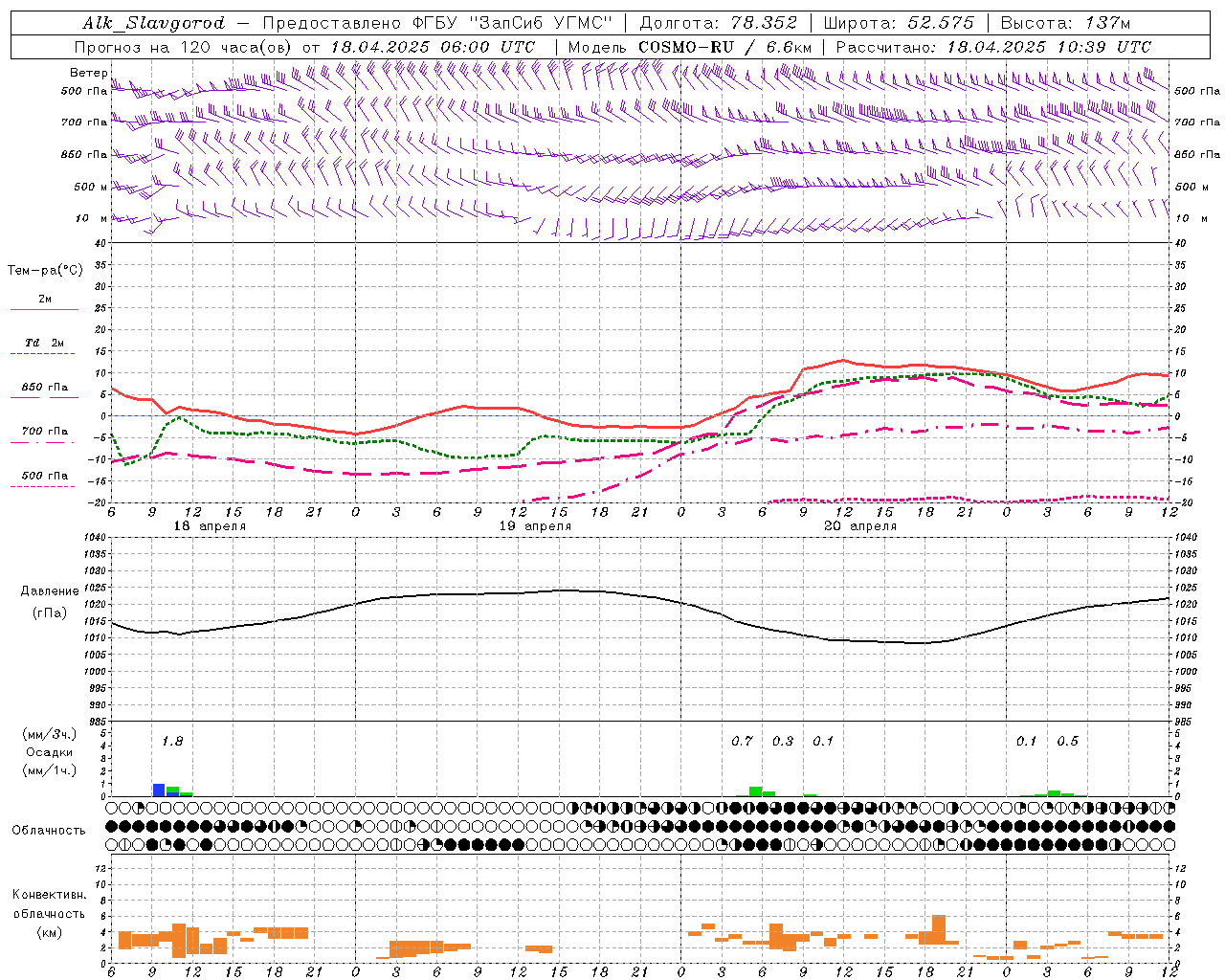
Task: Click the Высота: 137м header field
Action: (x=1065, y=23)
